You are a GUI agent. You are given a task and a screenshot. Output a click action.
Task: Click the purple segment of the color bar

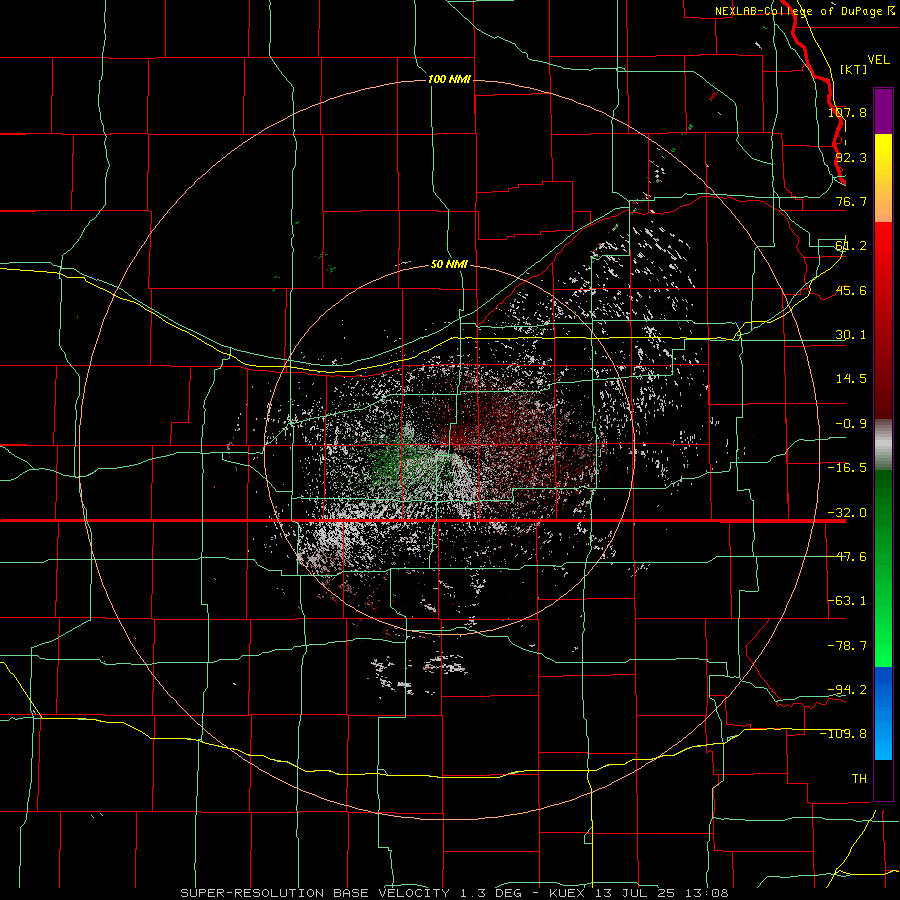click(883, 111)
